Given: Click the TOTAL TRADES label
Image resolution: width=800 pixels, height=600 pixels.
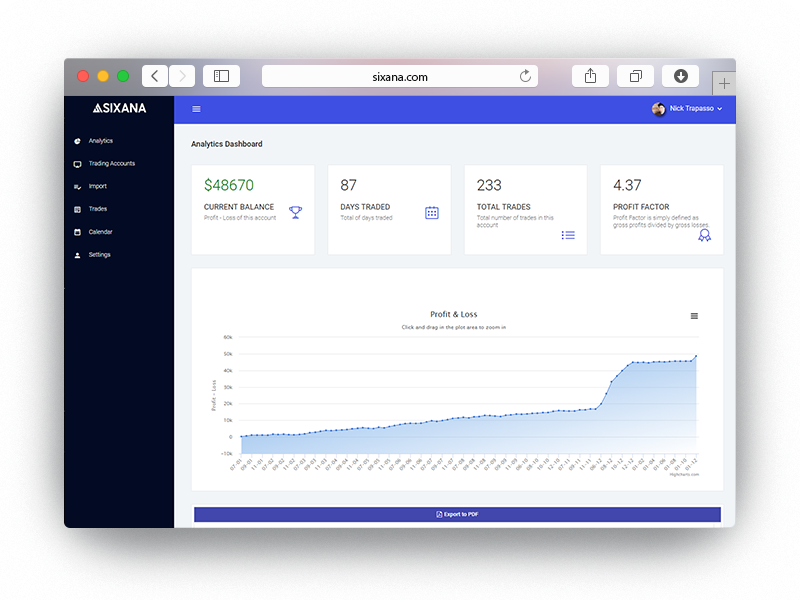Looking at the screenshot, I should [503, 207].
